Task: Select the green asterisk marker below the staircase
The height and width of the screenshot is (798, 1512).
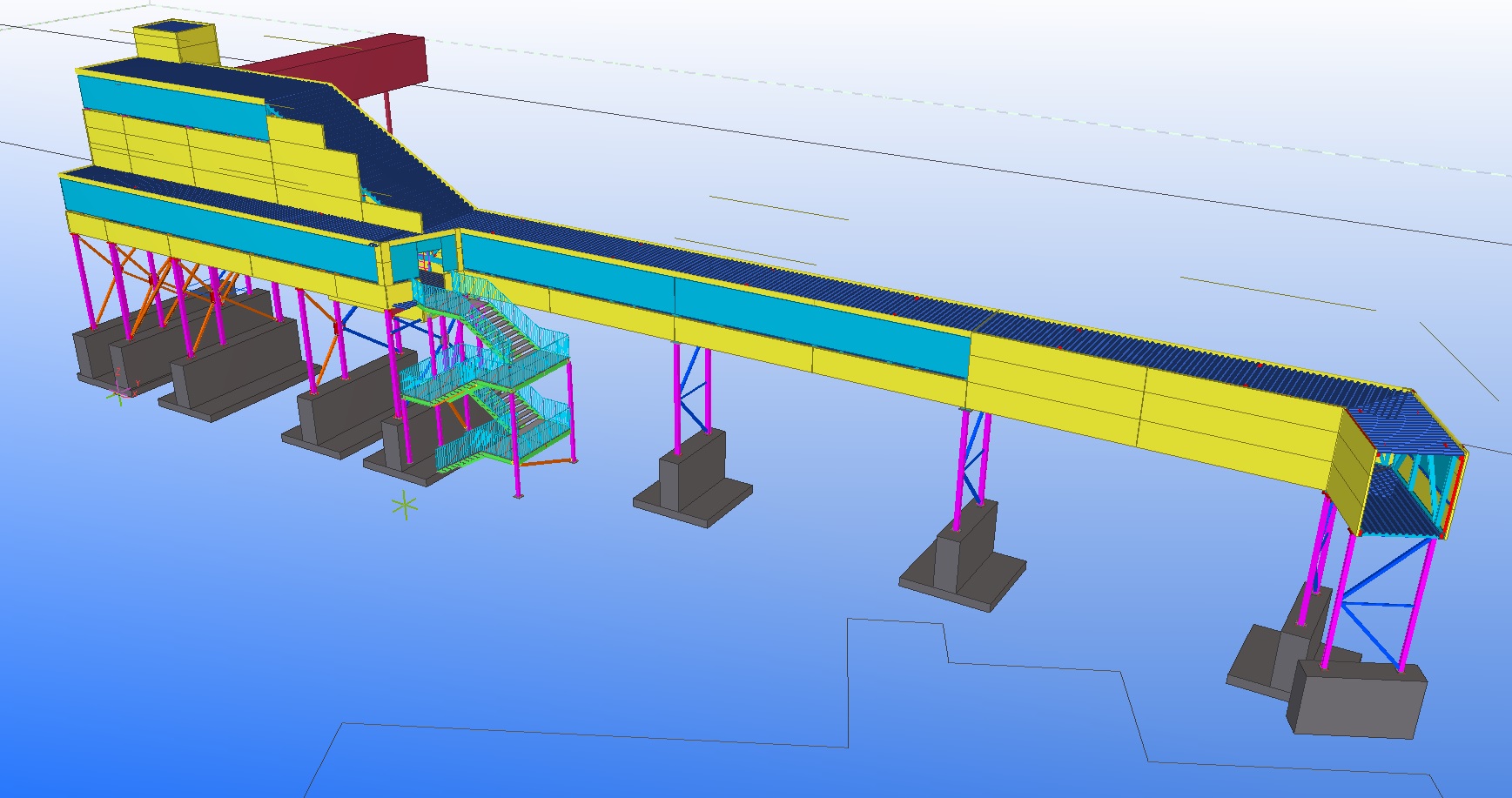Action: (x=404, y=506)
